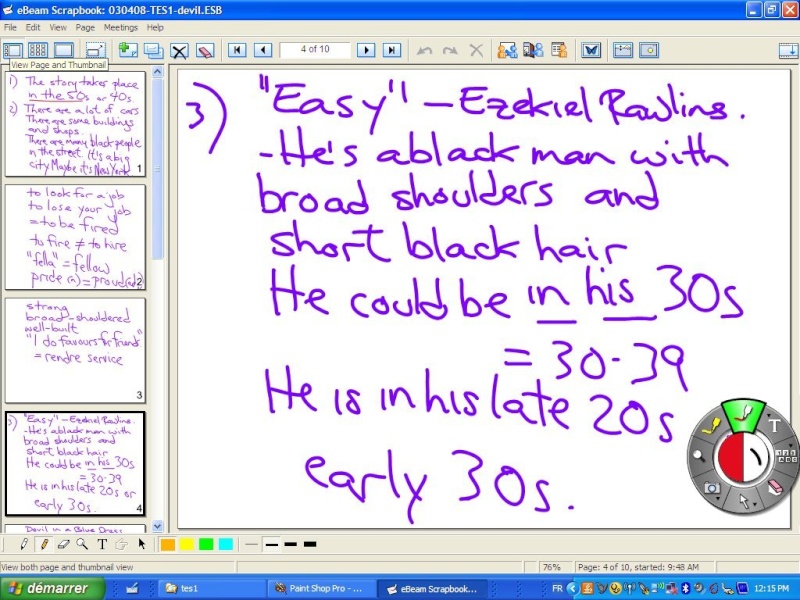
Task: Choose the green color swatch
Action: [206, 544]
